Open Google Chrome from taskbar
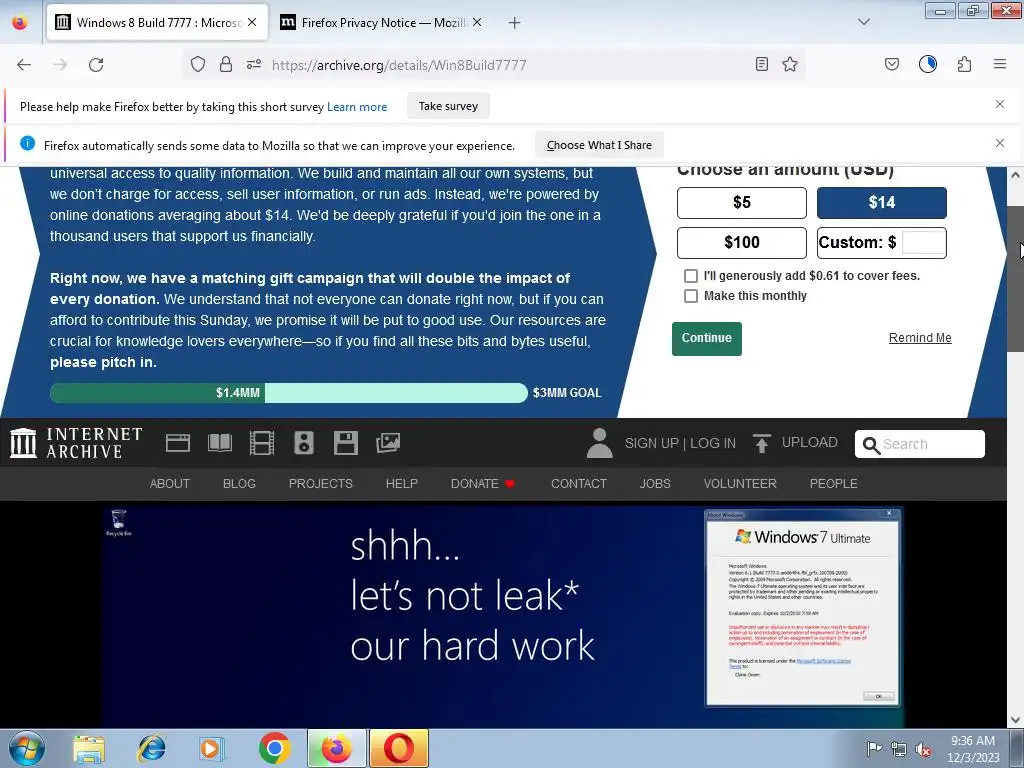This screenshot has height=768, width=1024. click(x=274, y=748)
